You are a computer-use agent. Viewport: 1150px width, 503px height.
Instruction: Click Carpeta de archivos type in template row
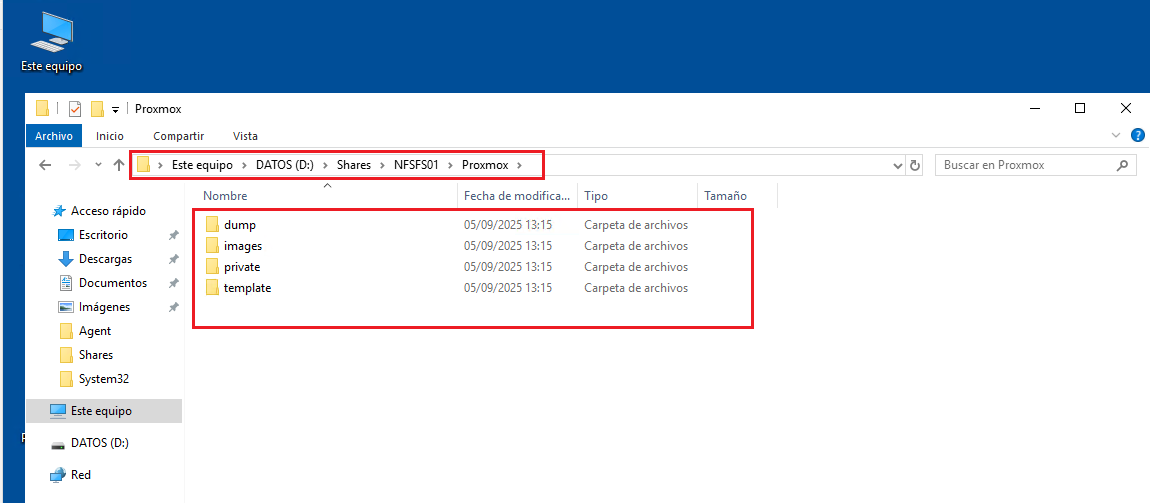[636, 288]
